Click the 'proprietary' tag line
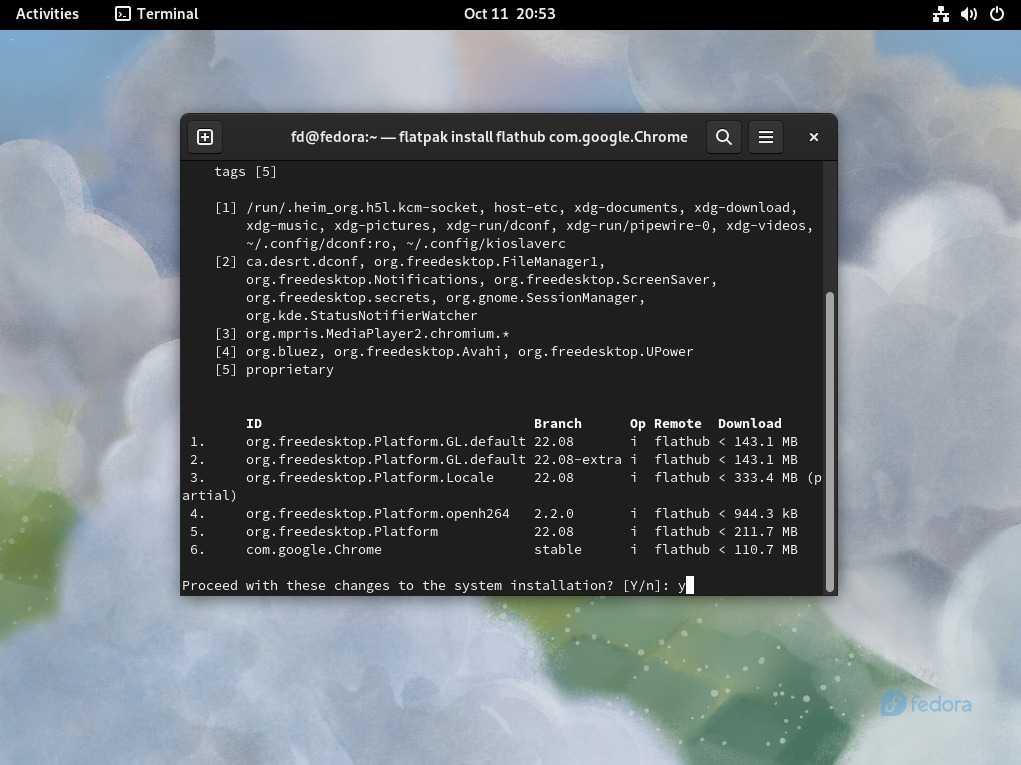This screenshot has height=765, width=1021. (x=274, y=370)
